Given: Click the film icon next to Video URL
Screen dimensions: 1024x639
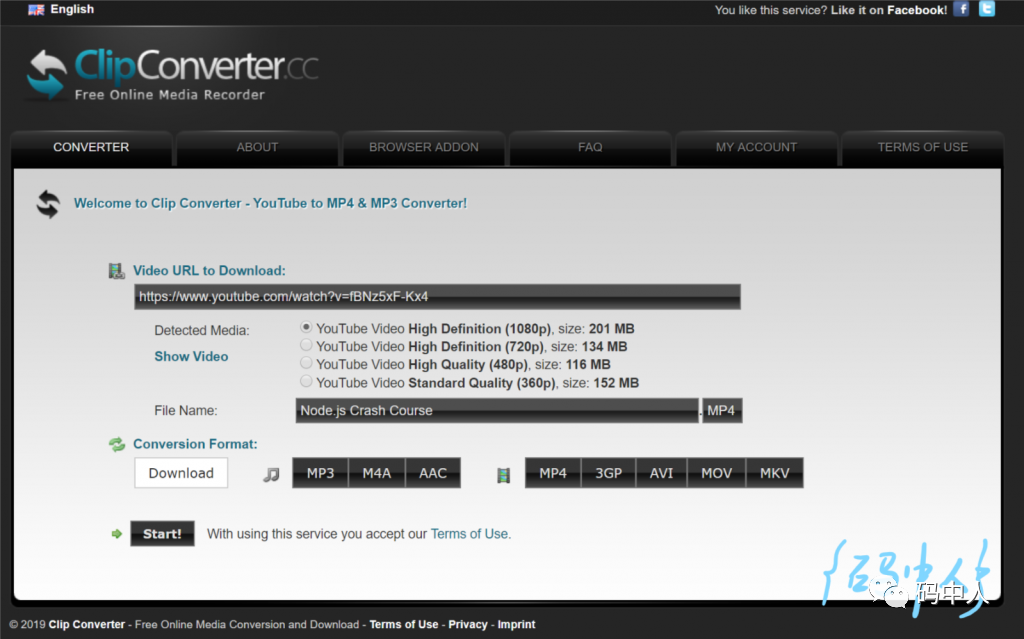Looking at the screenshot, I should tap(116, 270).
